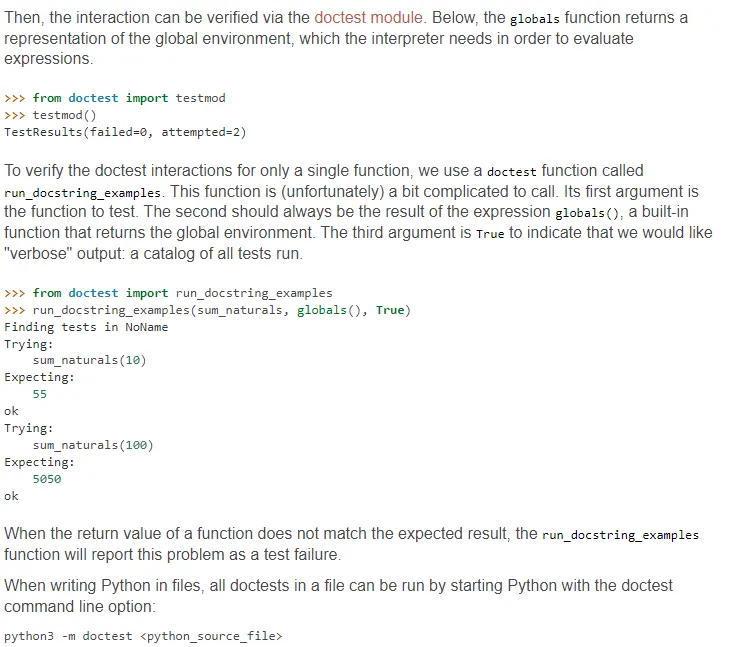This screenshot has width=731, height=647.
Task: Click the TestResults(failed=0, attempted=2) output line
Action: pos(124,132)
